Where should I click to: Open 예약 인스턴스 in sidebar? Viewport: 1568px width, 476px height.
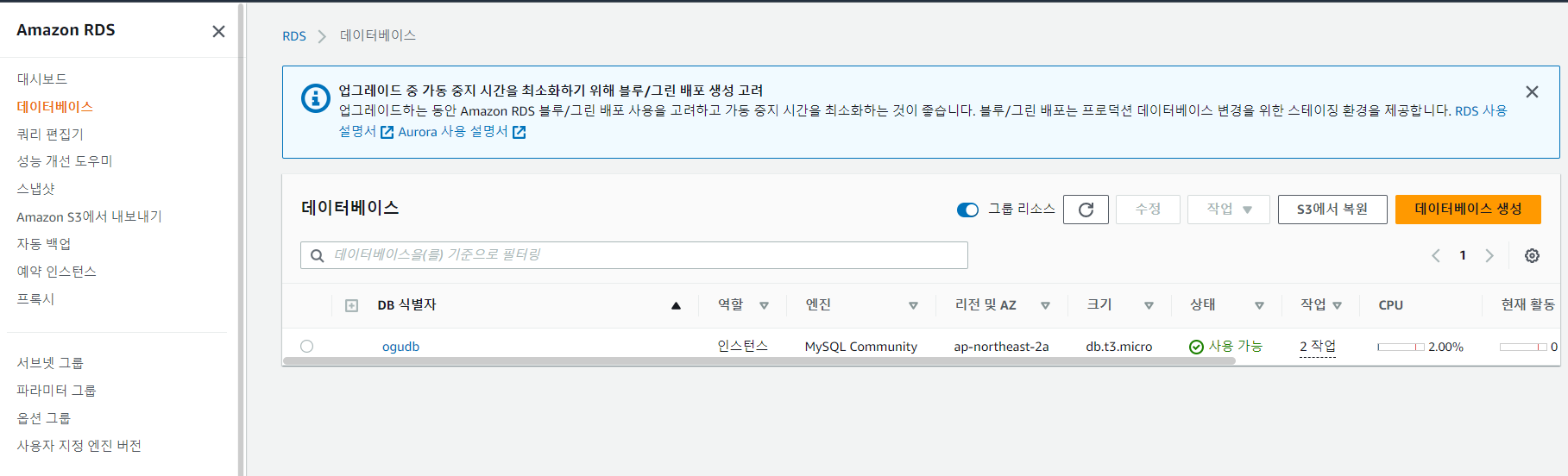[x=56, y=272]
